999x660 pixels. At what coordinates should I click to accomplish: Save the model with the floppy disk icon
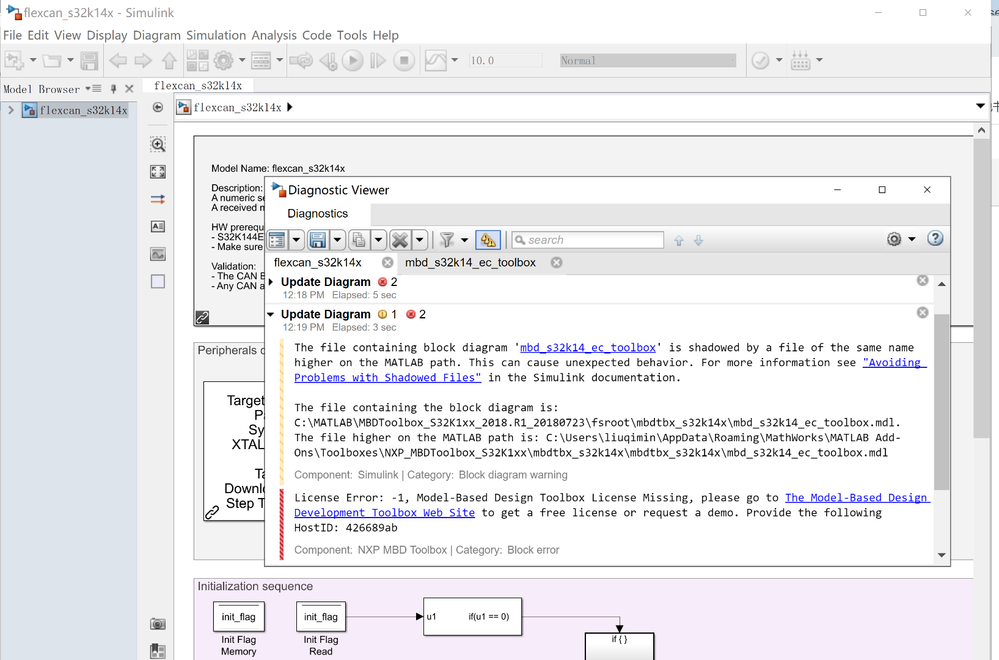pos(89,61)
